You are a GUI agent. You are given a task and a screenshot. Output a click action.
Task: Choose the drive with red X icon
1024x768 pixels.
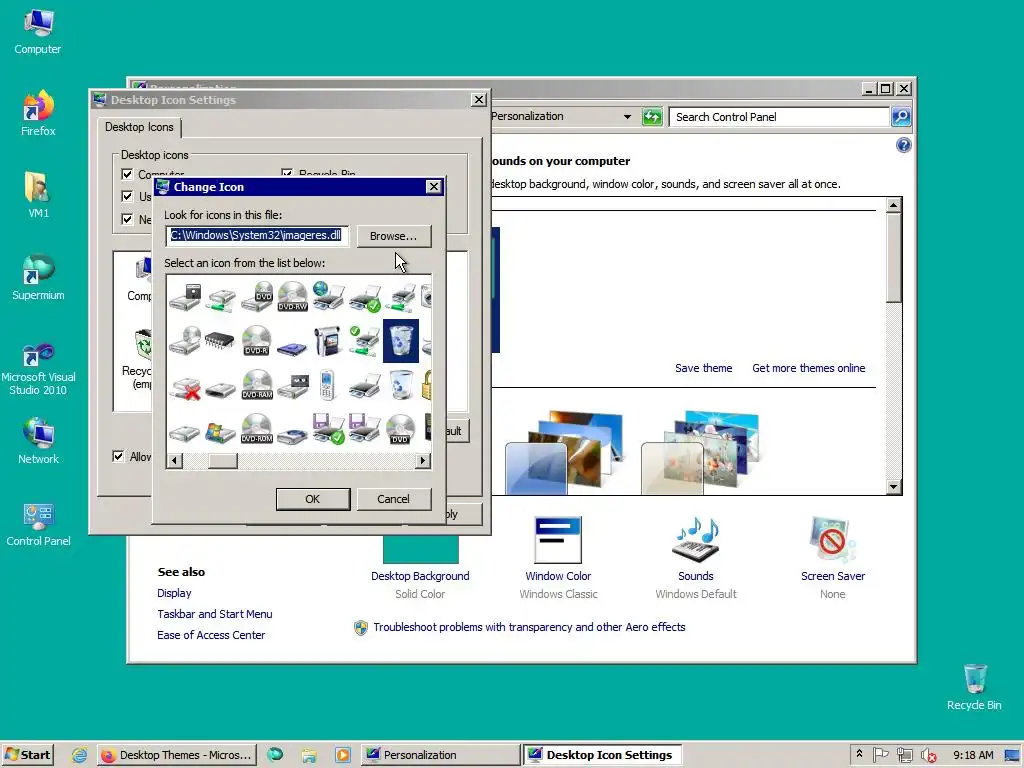[x=185, y=388]
